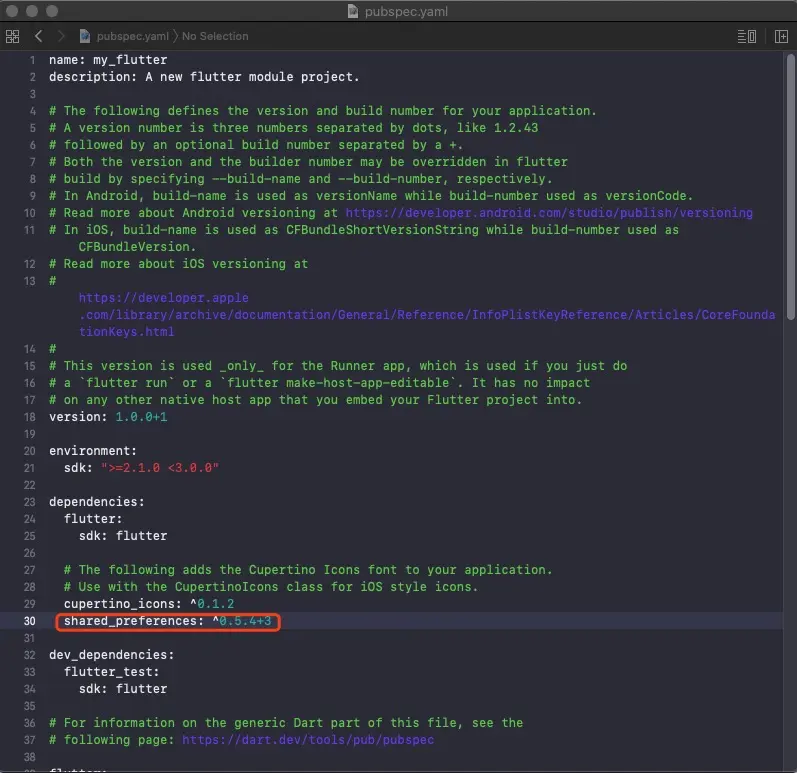Click version value 1.0.0+1
Viewport: 797px width, 773px height.
tap(141, 417)
